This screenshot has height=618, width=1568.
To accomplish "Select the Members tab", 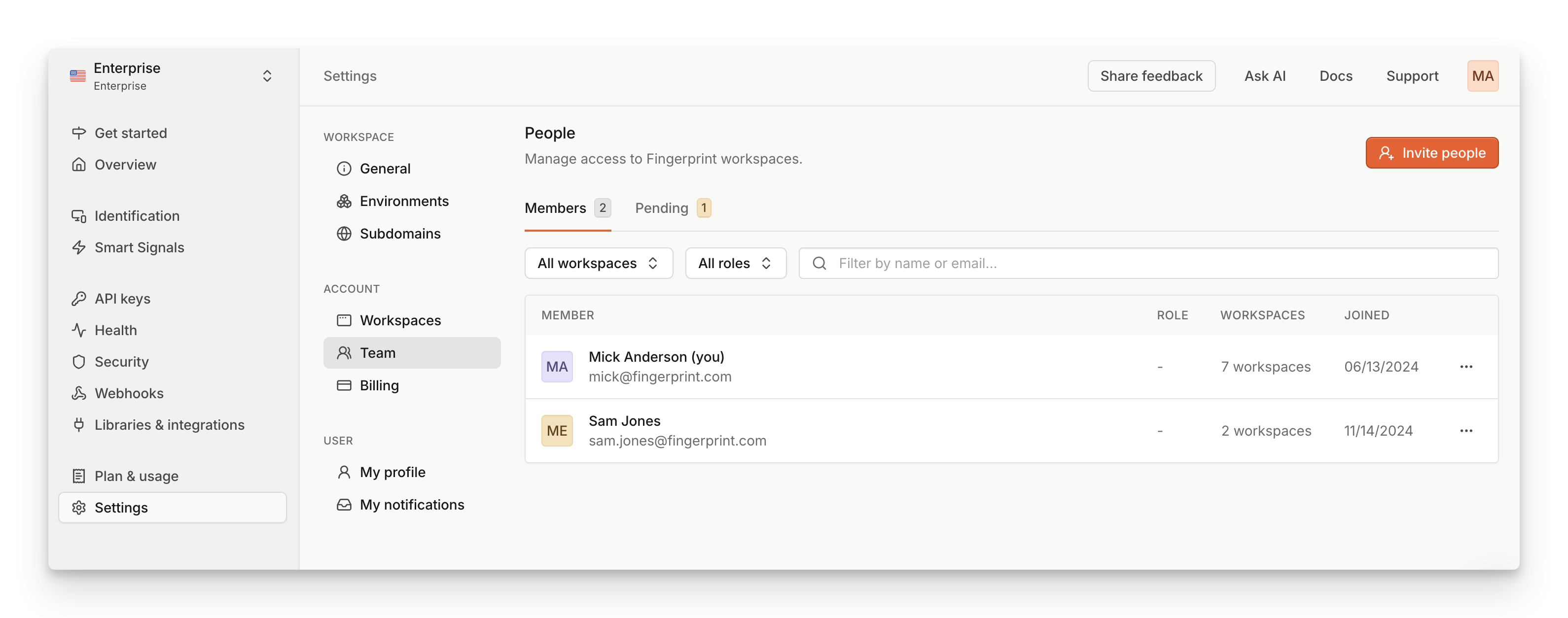I will click(567, 207).
